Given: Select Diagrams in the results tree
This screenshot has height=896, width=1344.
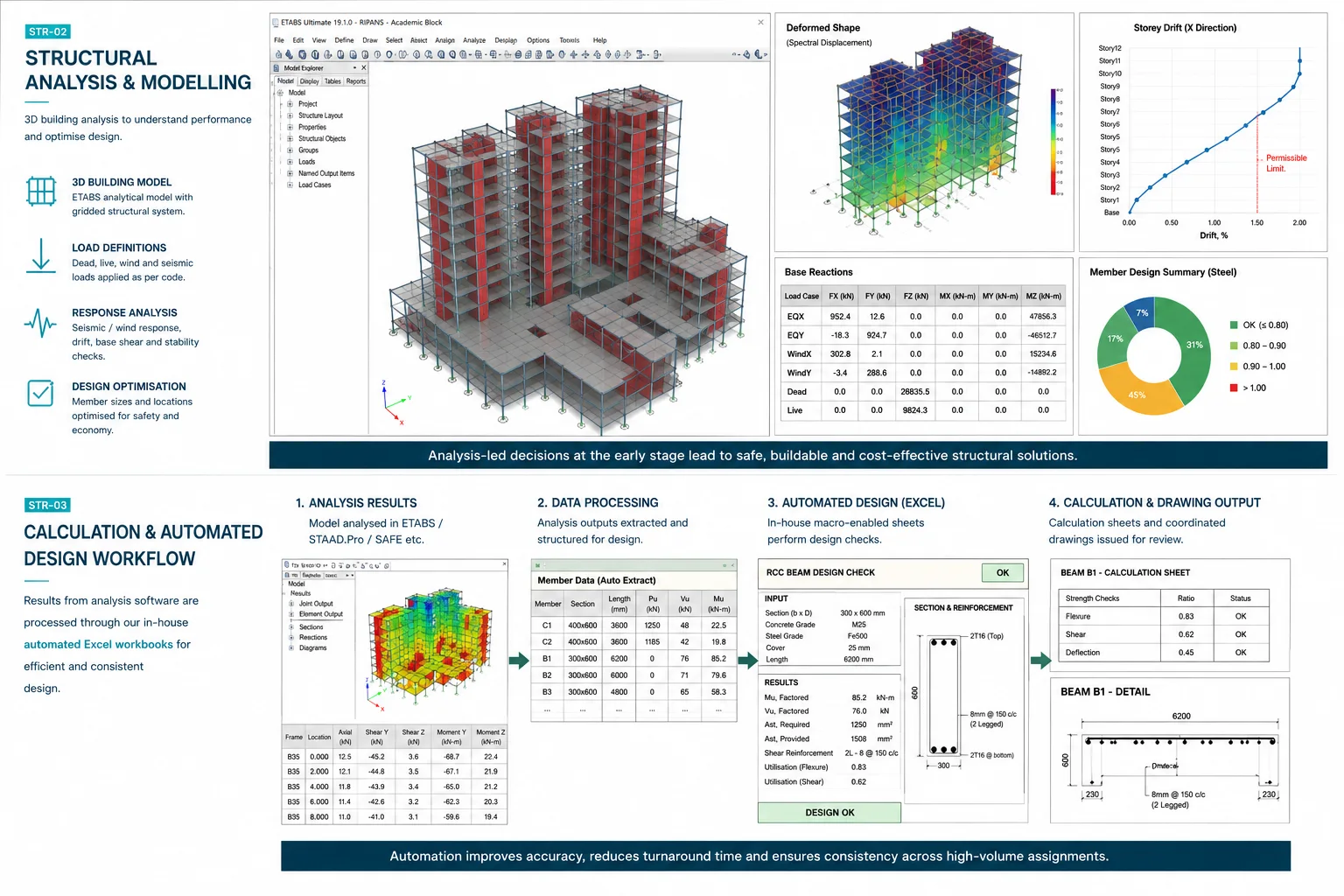Looking at the screenshot, I should (x=312, y=647).
